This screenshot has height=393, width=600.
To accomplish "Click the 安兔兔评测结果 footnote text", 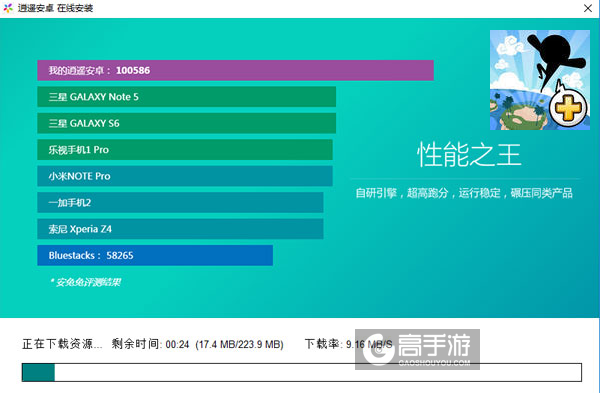I will click(85, 282).
